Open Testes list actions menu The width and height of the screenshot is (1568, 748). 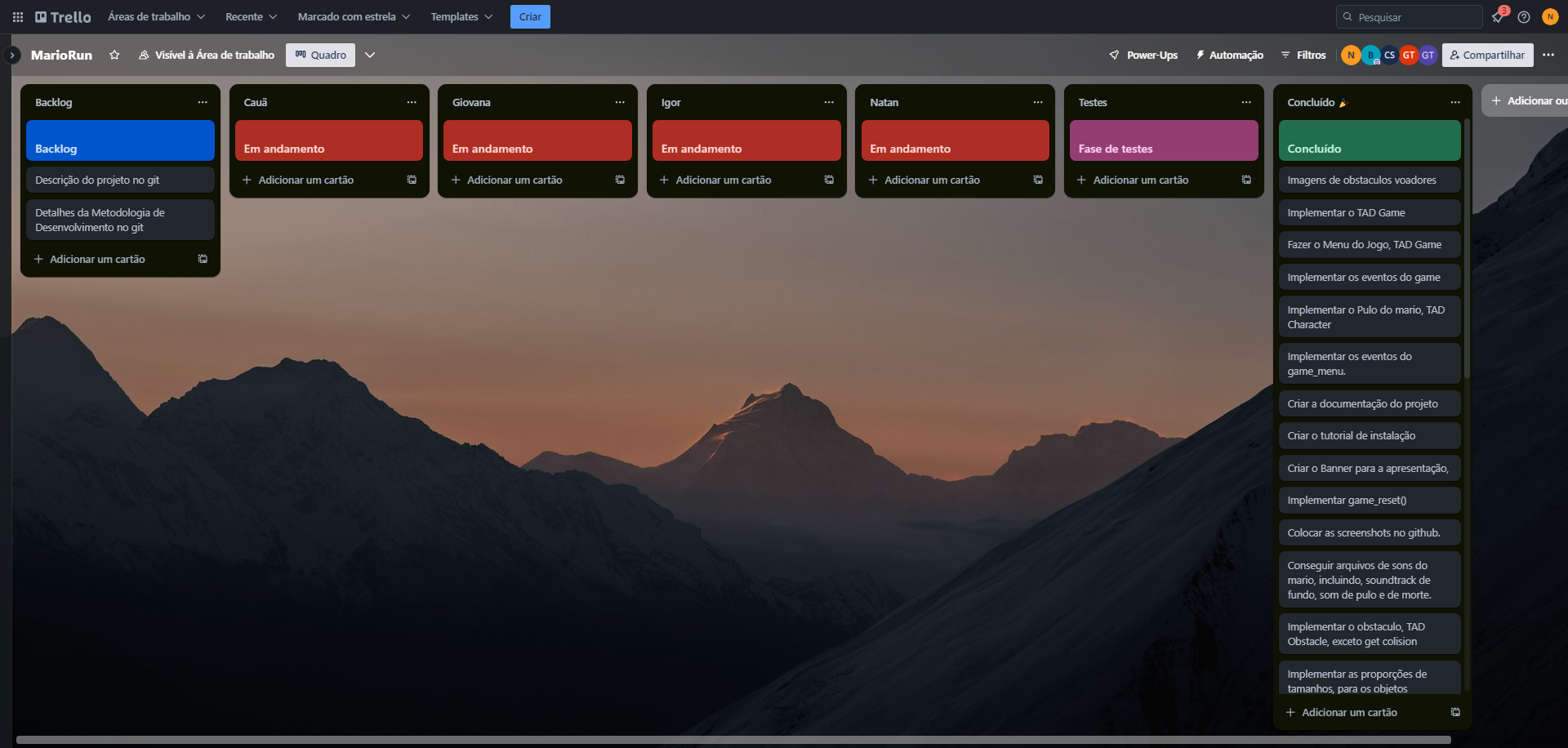[1246, 102]
